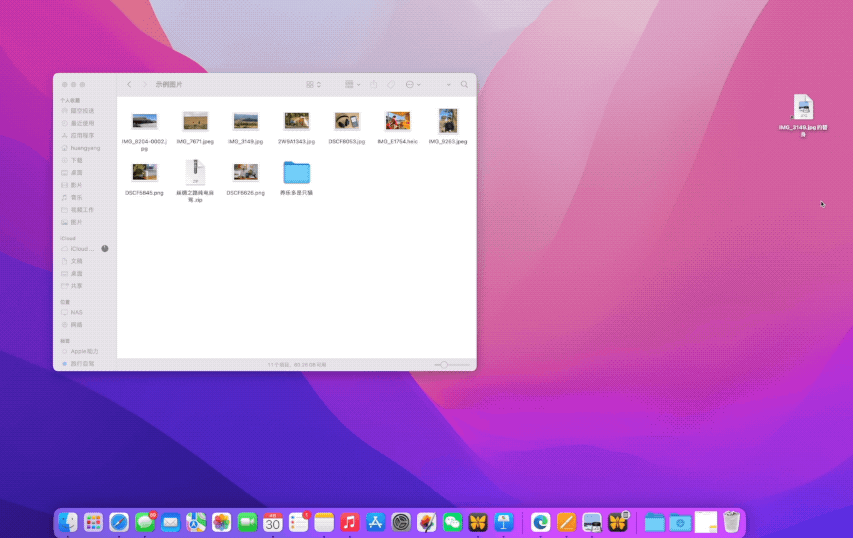Select IMG_8204-0002.jpg thumbnail
The image size is (853, 538).
[144, 121]
